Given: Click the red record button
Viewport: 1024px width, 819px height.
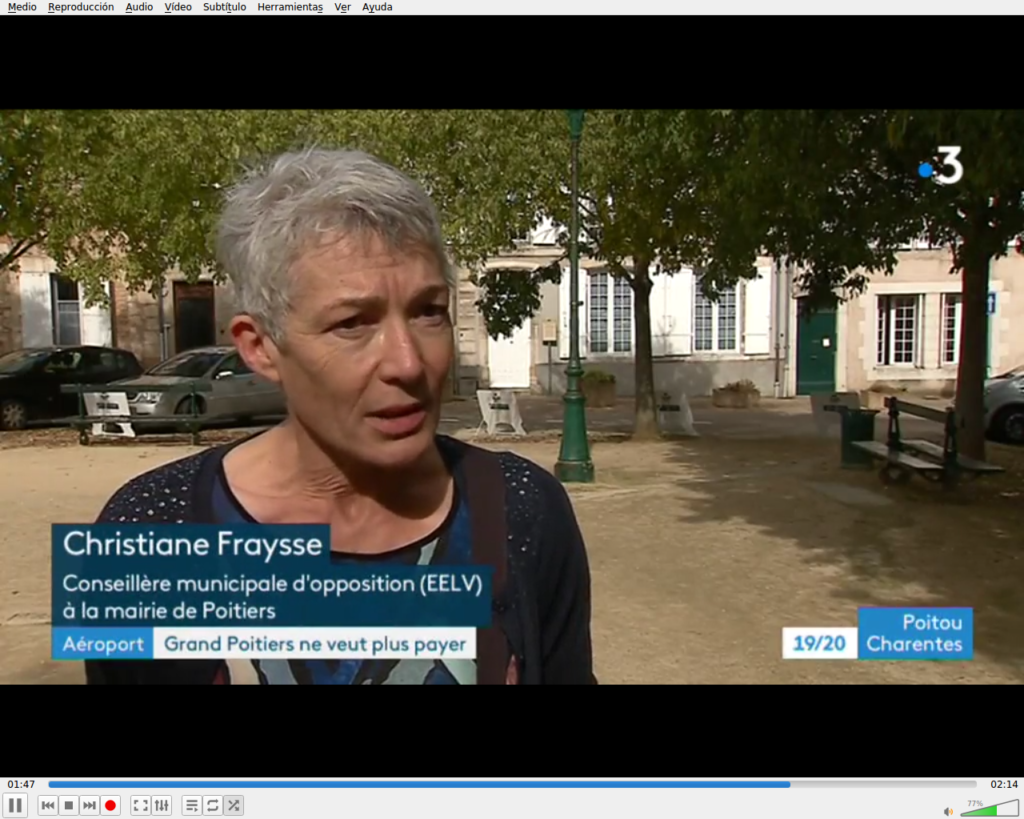Looking at the screenshot, I should tap(111, 805).
